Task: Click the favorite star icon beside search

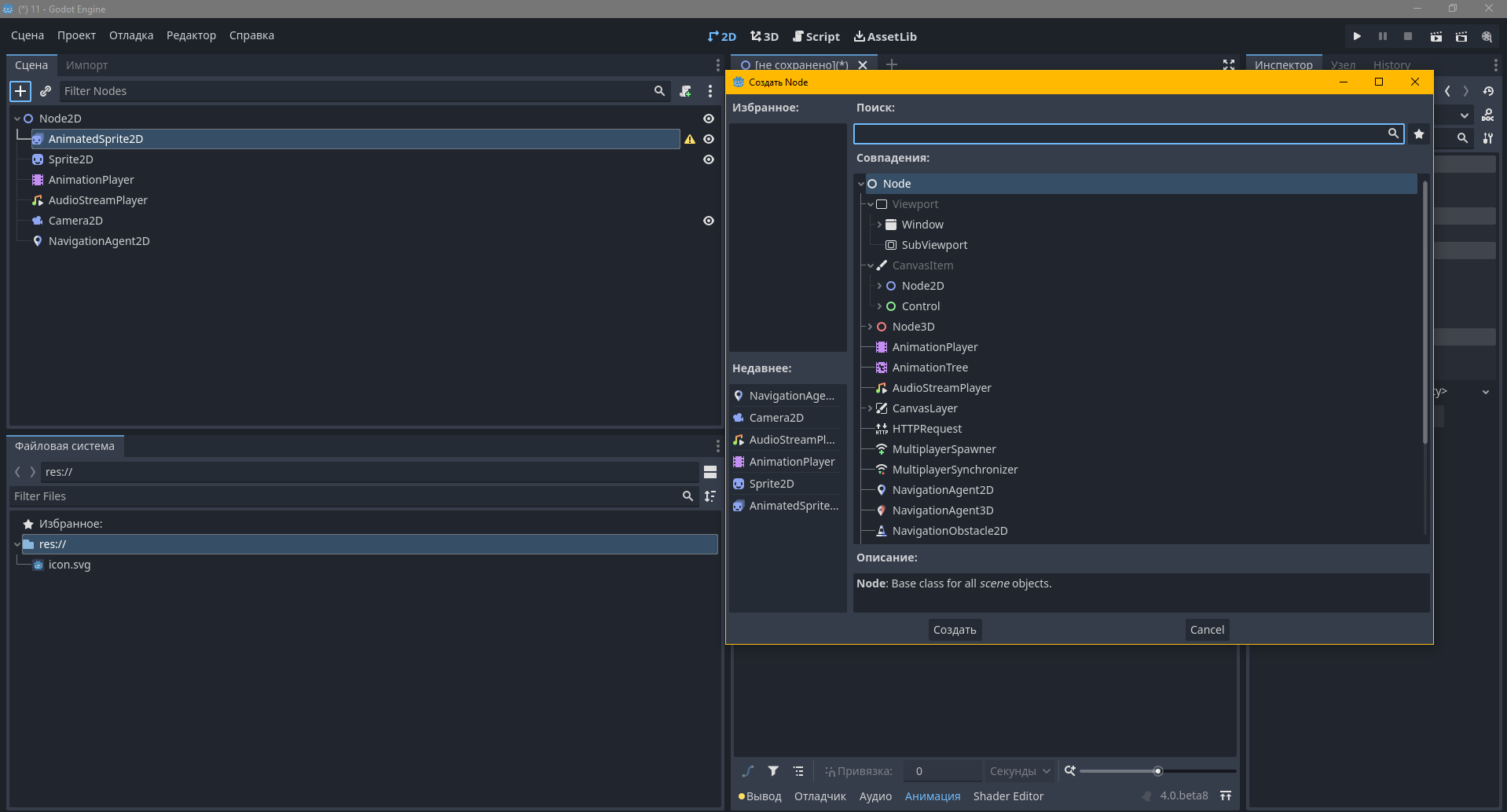Action: [1418, 134]
